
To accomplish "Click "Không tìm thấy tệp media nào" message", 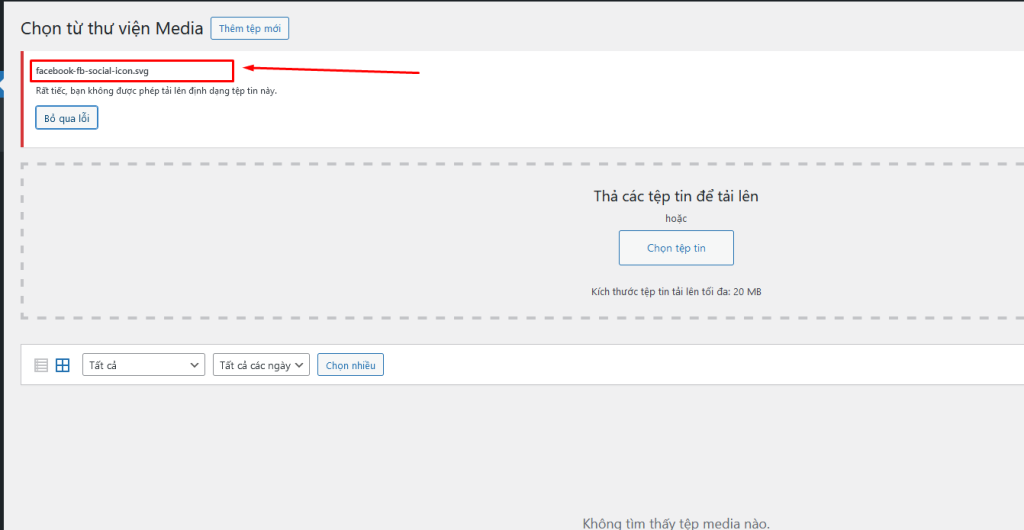I will pyautogui.click(x=676, y=523).
